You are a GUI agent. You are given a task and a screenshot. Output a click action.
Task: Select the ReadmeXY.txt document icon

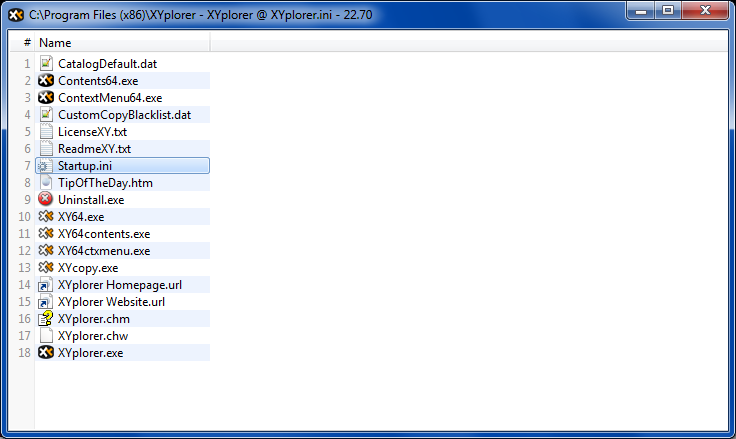[46, 148]
